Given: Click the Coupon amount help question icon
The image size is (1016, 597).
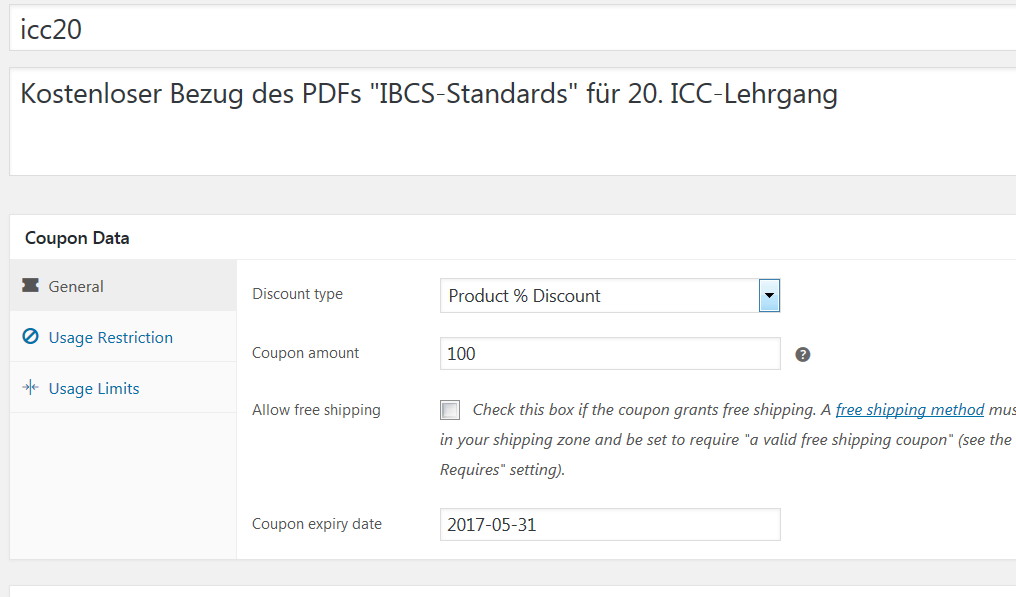Looking at the screenshot, I should click(803, 355).
